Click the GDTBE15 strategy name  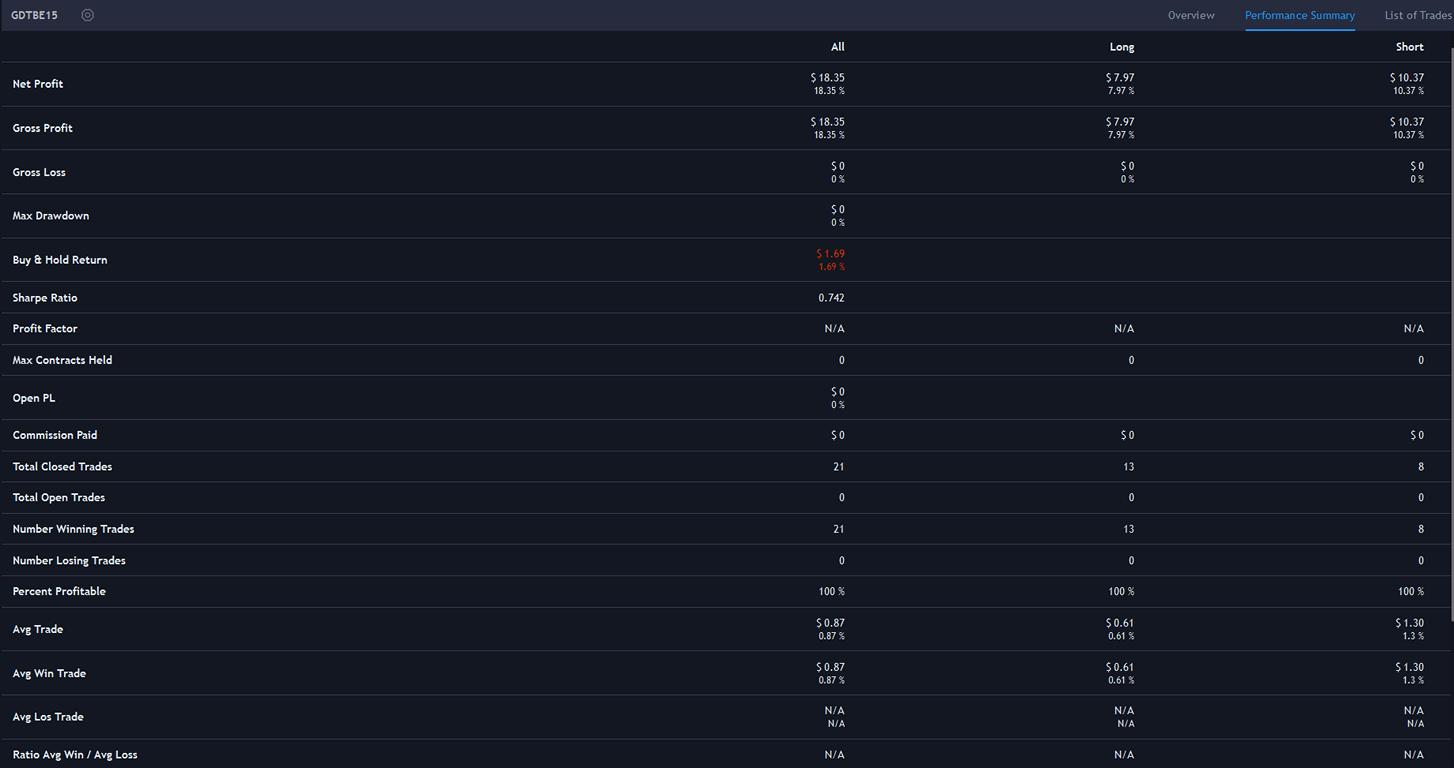34,15
